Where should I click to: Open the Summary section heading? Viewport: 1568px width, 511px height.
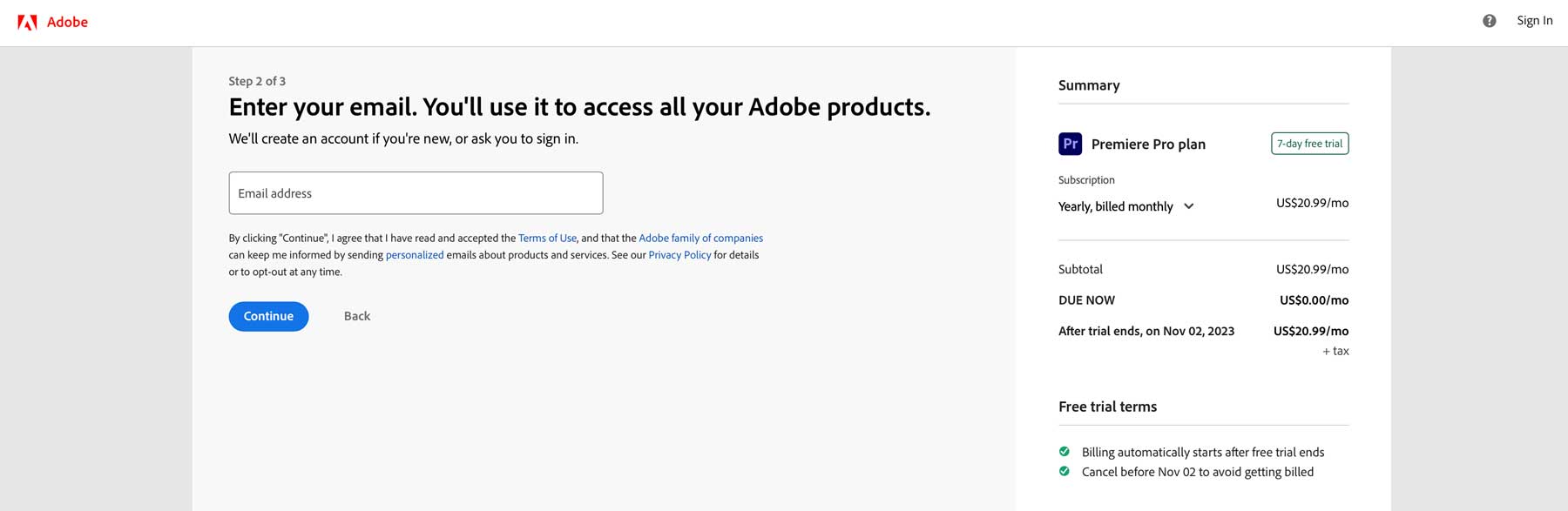1088,85
